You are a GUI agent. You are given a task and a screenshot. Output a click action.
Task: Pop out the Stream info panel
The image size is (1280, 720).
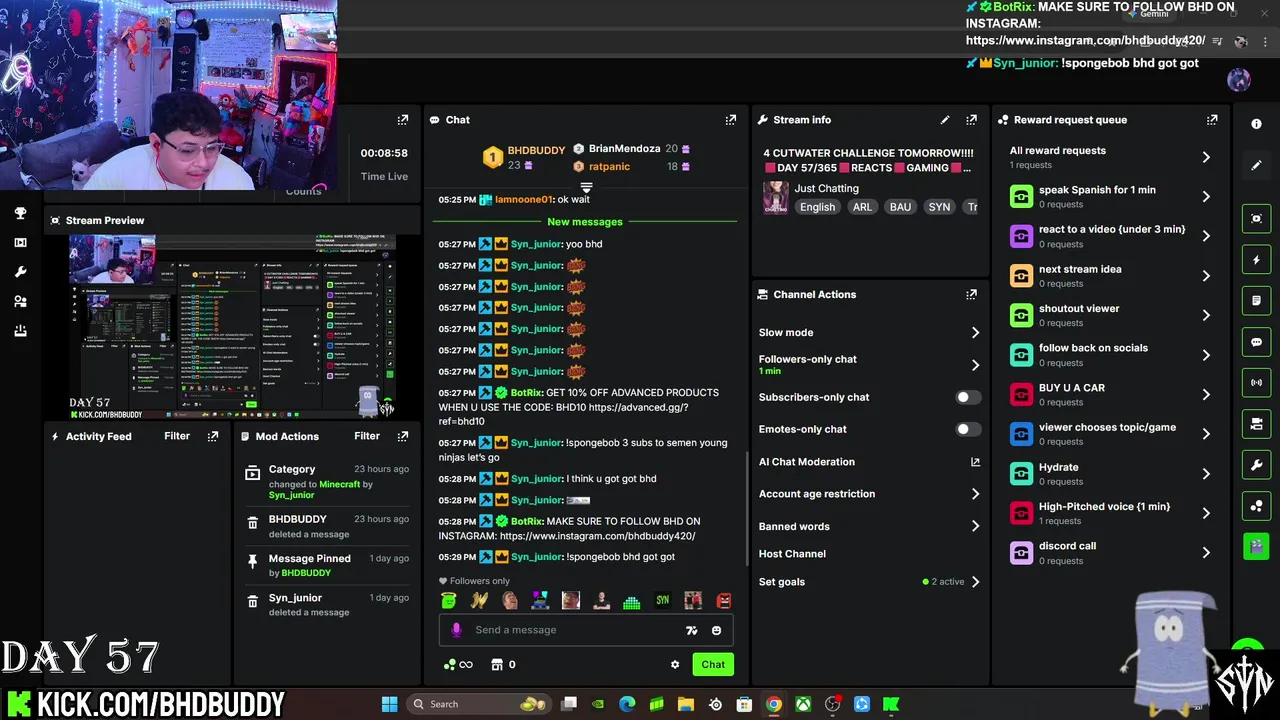click(971, 120)
